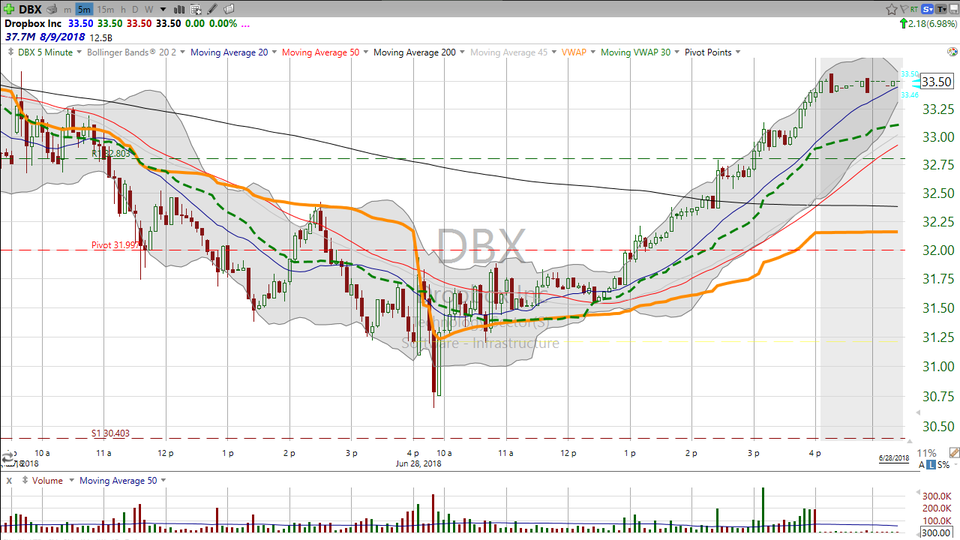Image resolution: width=960 pixels, height=540 pixels.
Task: Open Moving Average 50 indicator menu
Action: (322, 52)
